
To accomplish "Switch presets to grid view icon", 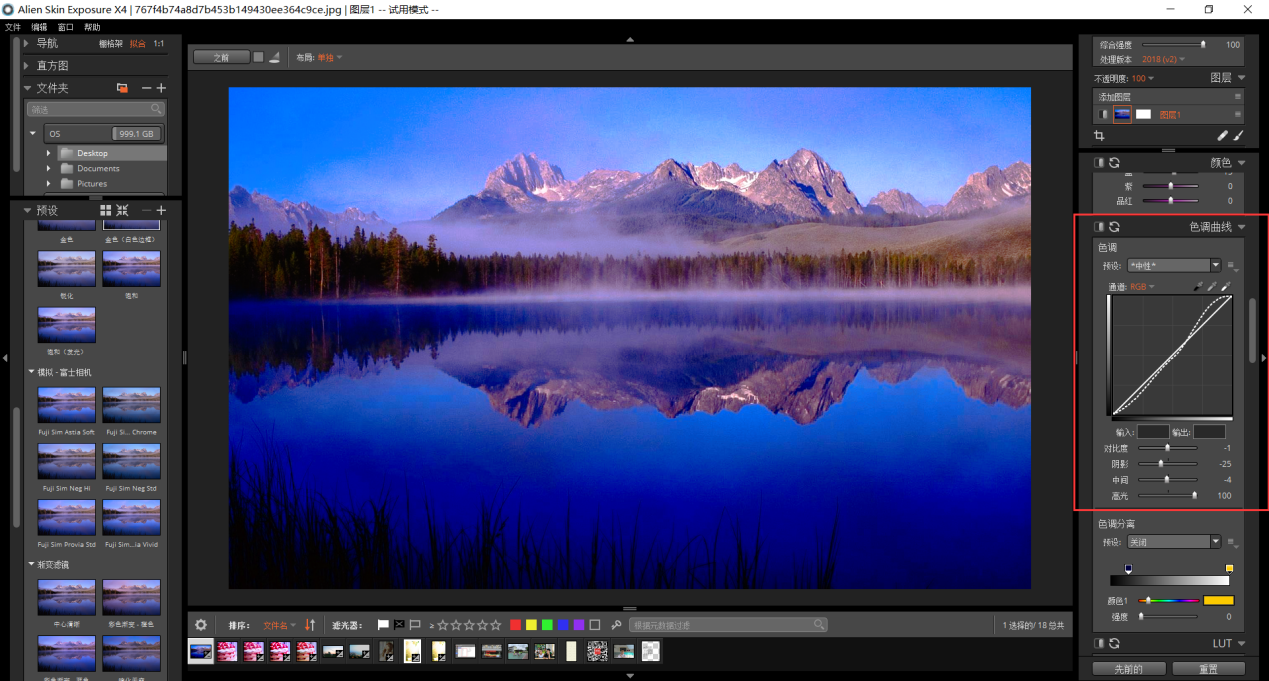I will (x=106, y=210).
